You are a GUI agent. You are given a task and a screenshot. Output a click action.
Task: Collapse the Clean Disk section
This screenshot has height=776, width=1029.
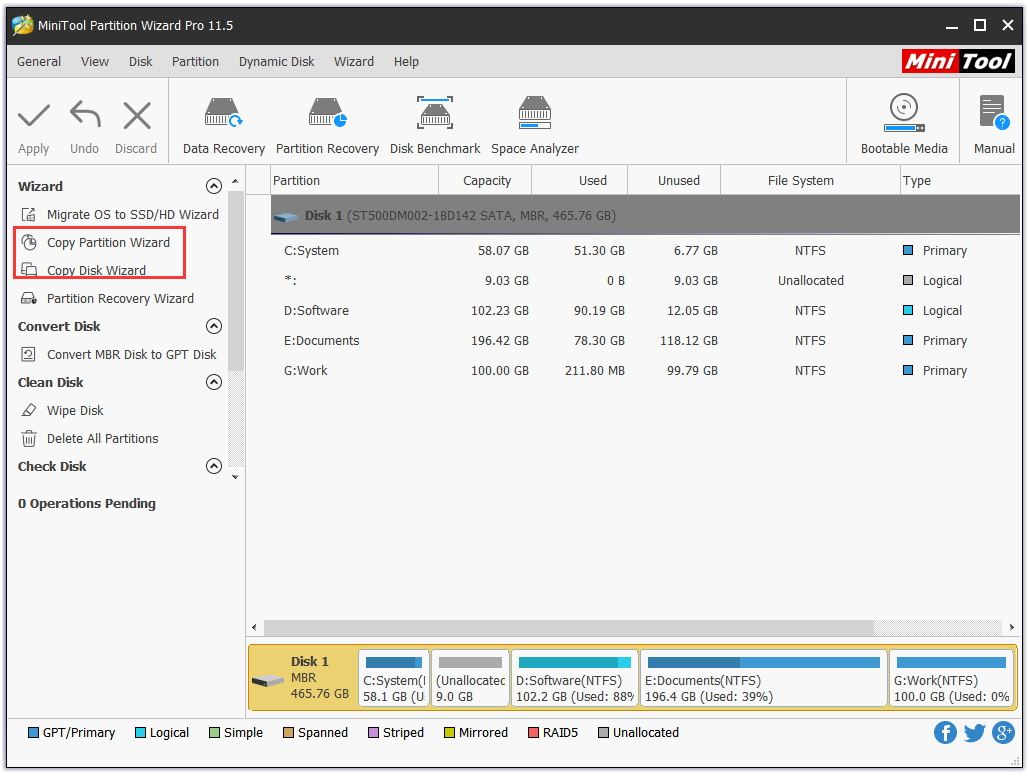214,382
